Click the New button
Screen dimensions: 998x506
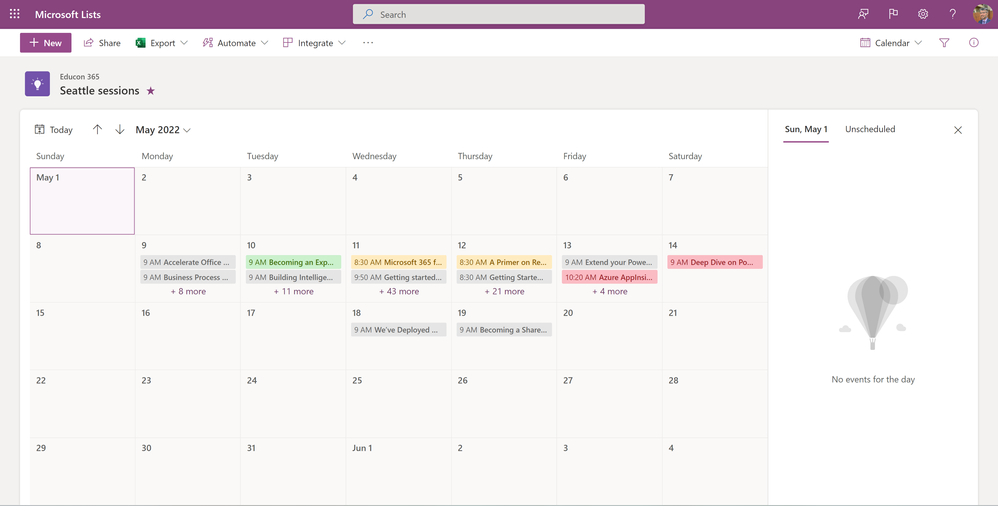[46, 43]
